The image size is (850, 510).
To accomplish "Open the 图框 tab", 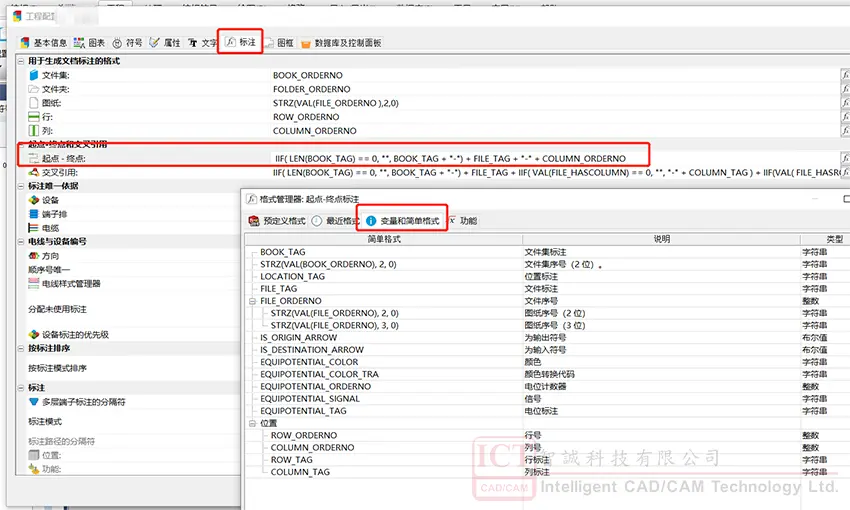I will pos(279,43).
